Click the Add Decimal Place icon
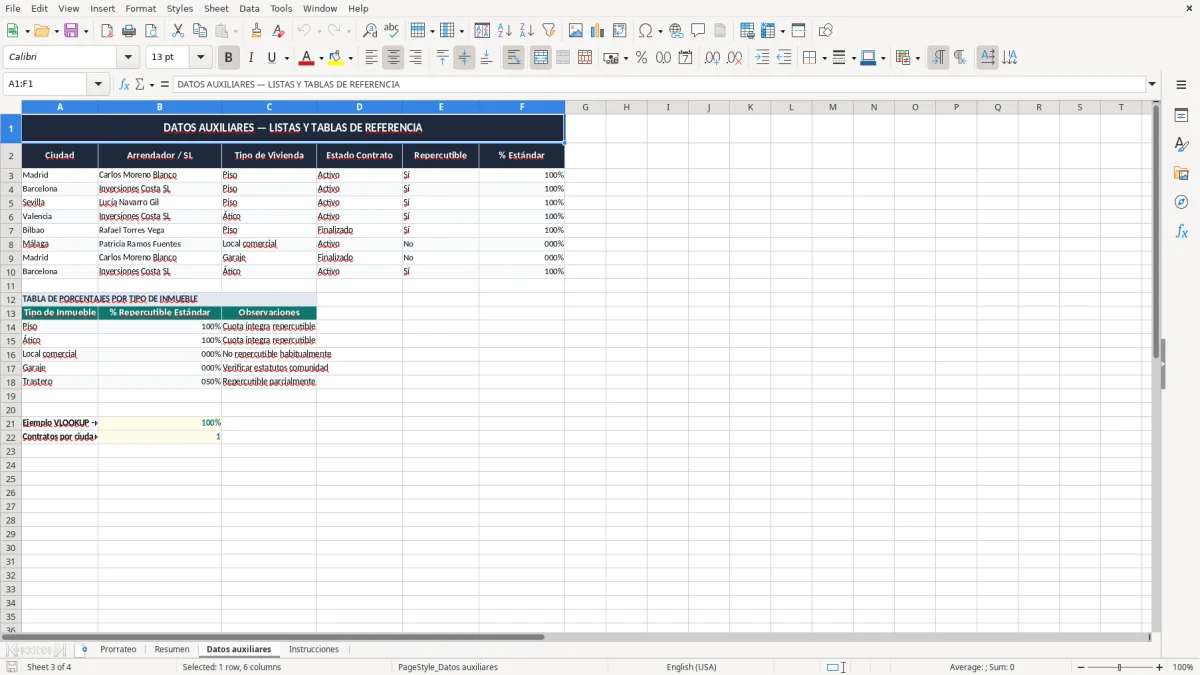Screen dimensions: 1200x675 pos(712,58)
